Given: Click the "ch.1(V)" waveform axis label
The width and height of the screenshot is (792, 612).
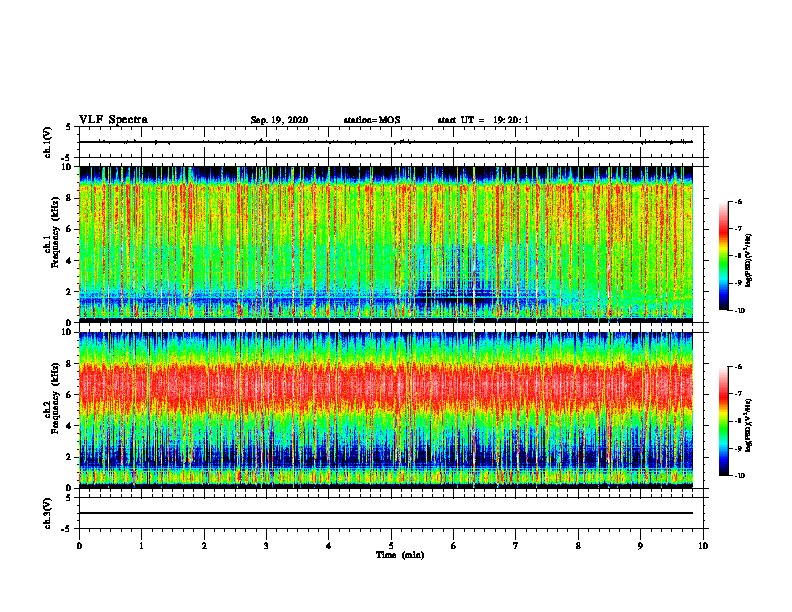Looking at the screenshot, I should tap(48, 142).
